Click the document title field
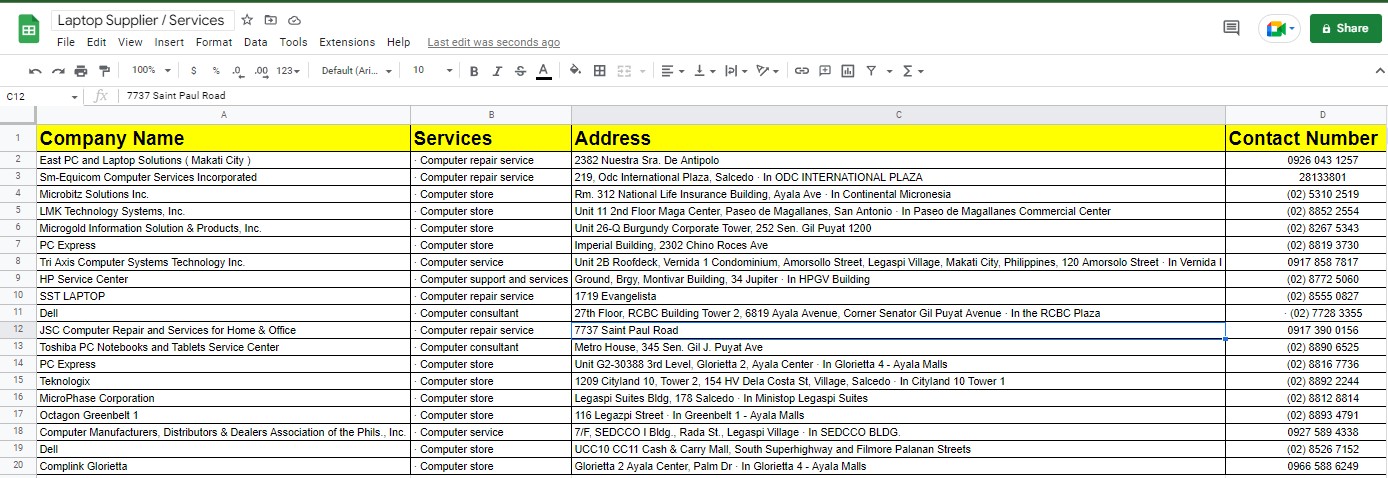This screenshot has height=478, width=1388. pyautogui.click(x=143, y=20)
